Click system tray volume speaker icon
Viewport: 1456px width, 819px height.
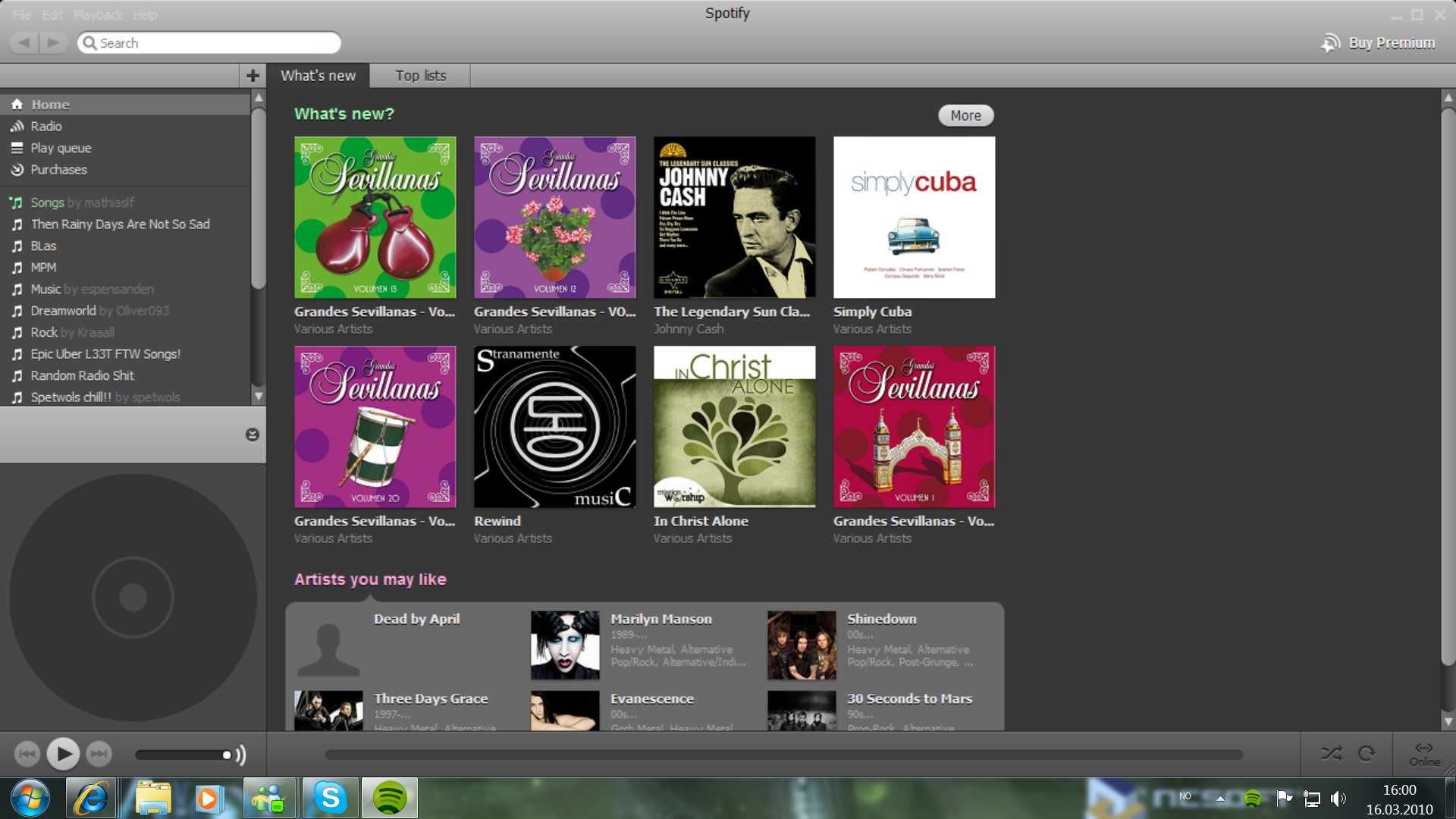click(x=1338, y=799)
